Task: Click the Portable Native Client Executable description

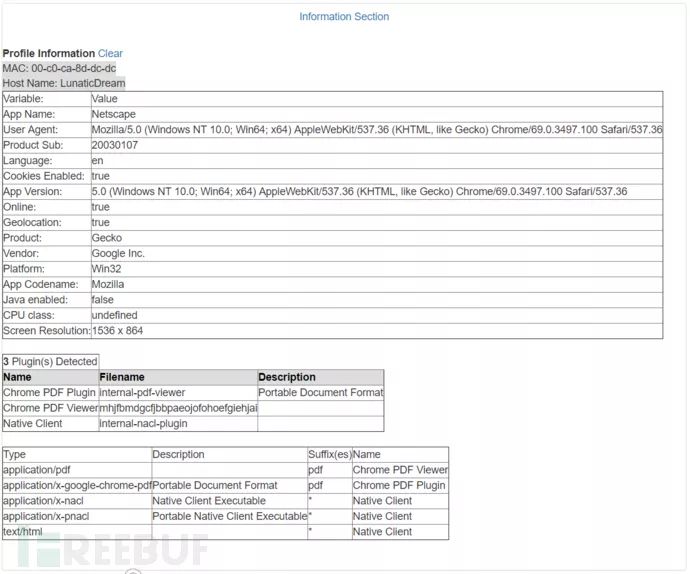Action: pos(229,516)
